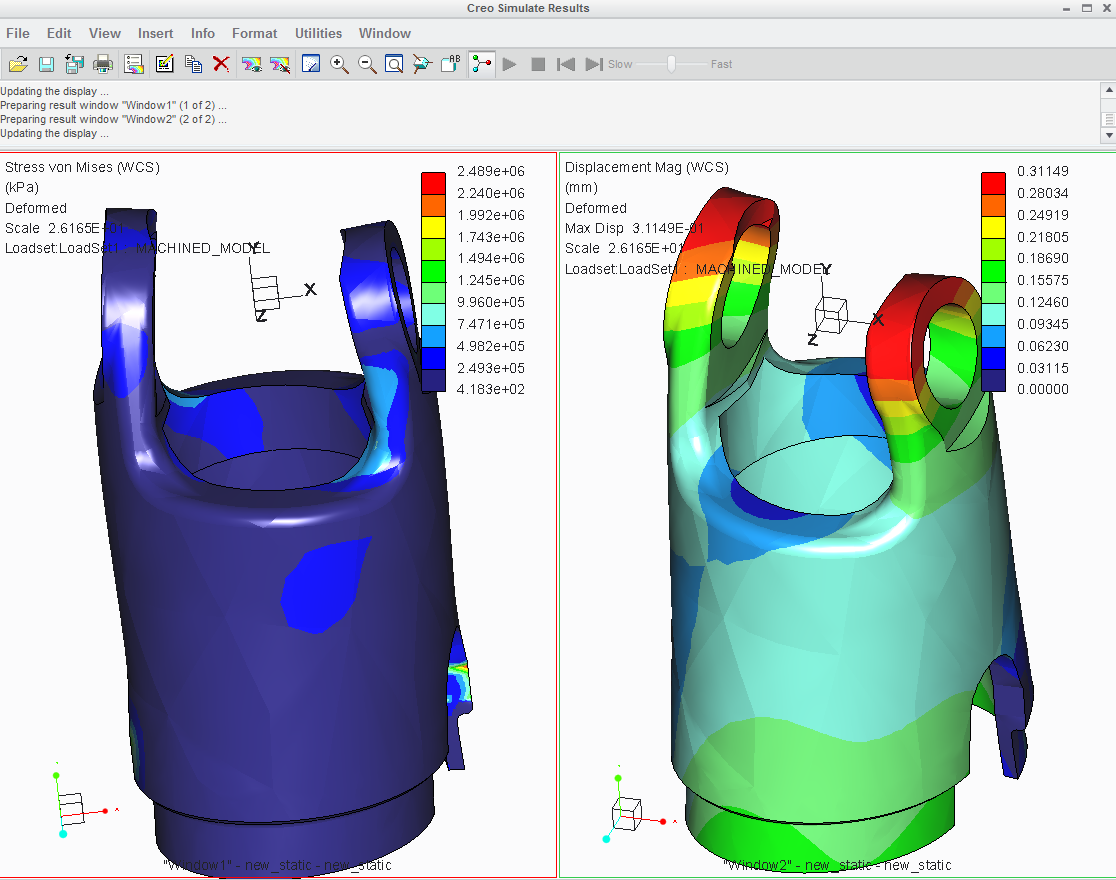This screenshot has width=1116, height=880.
Task: Click the Zoom Out magnifier
Action: coord(367,64)
